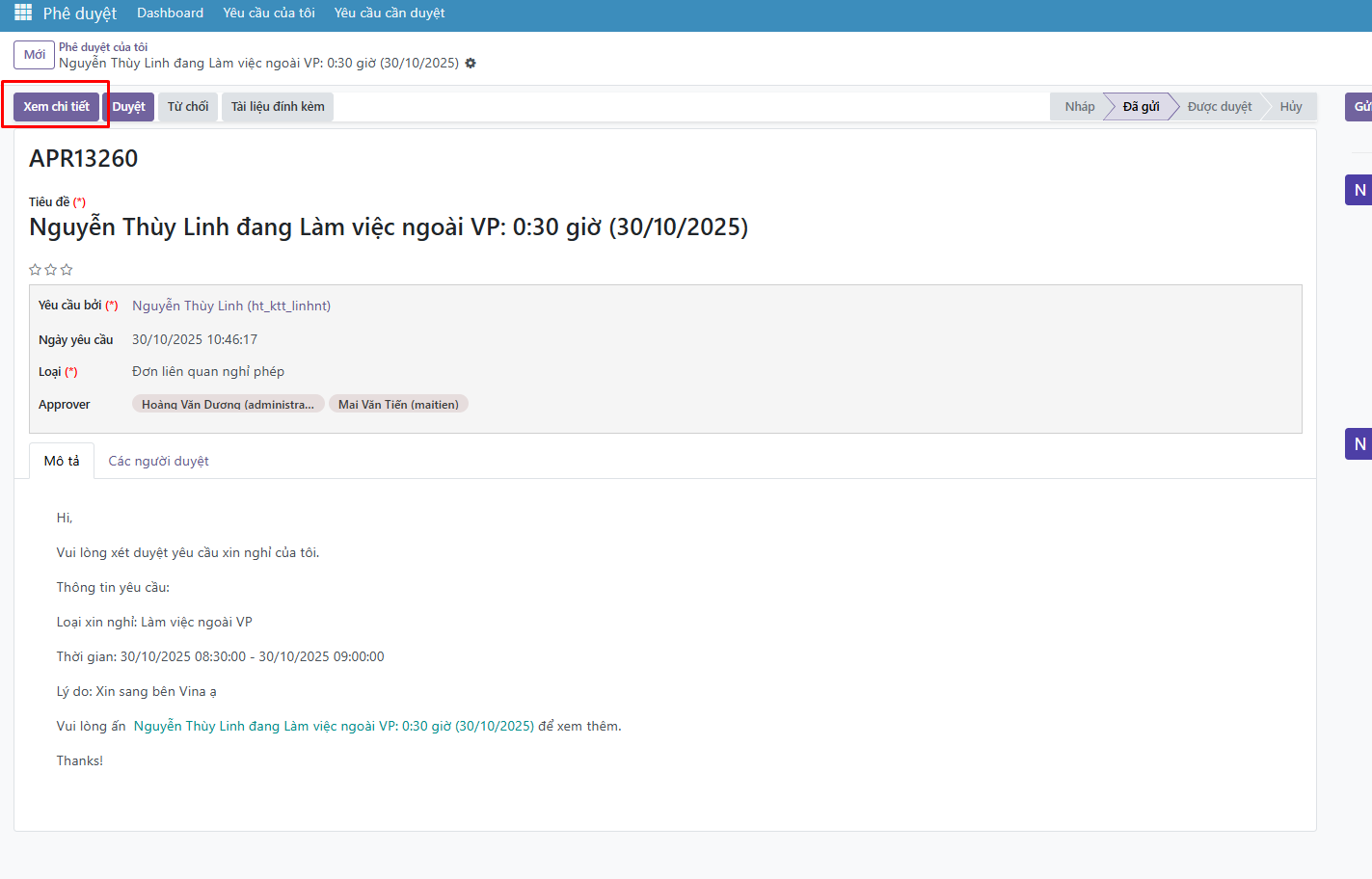Open Tài liệu đính kèm attachments
The height and width of the screenshot is (879, 1372).
click(x=278, y=107)
